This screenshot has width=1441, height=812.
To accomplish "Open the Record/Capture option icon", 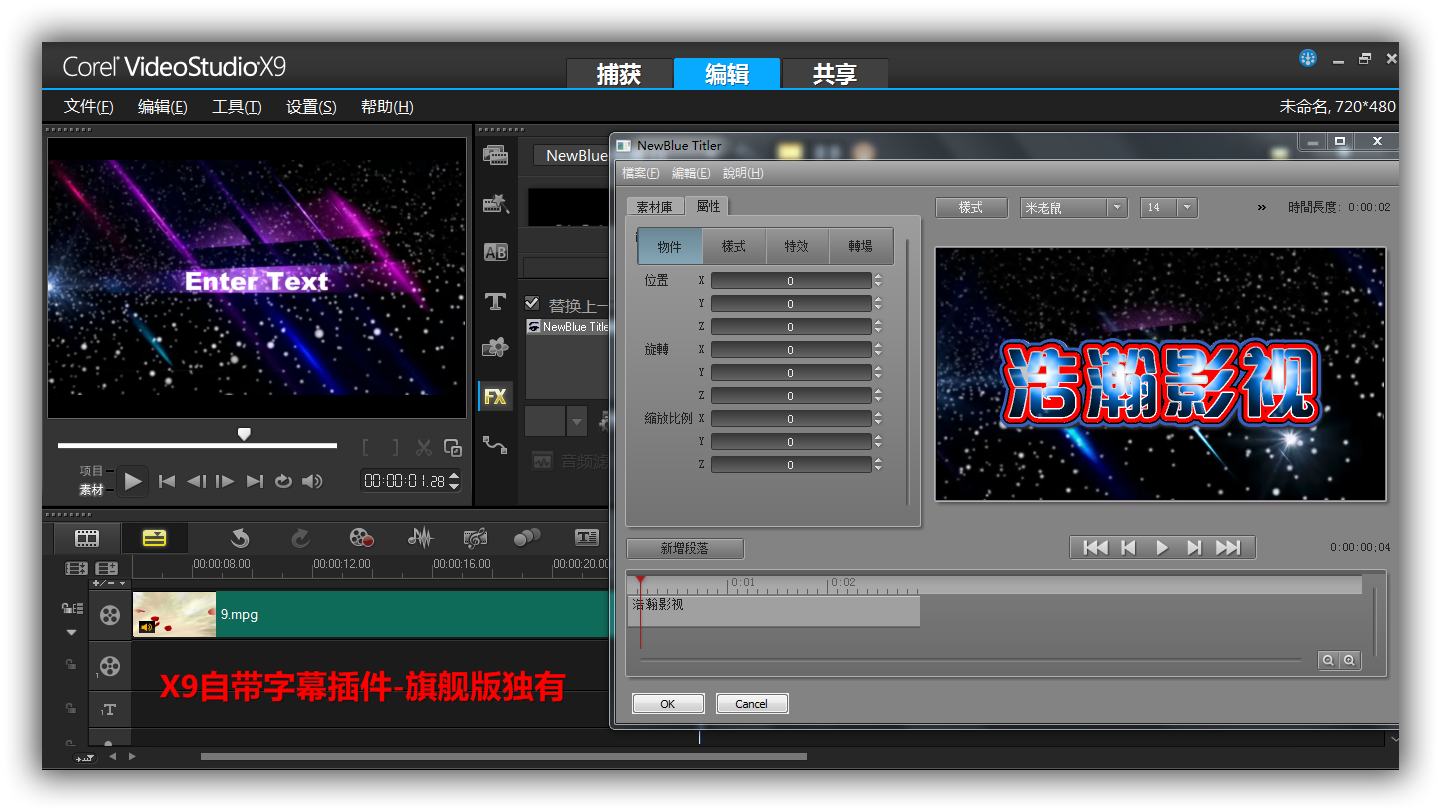I will tap(361, 538).
